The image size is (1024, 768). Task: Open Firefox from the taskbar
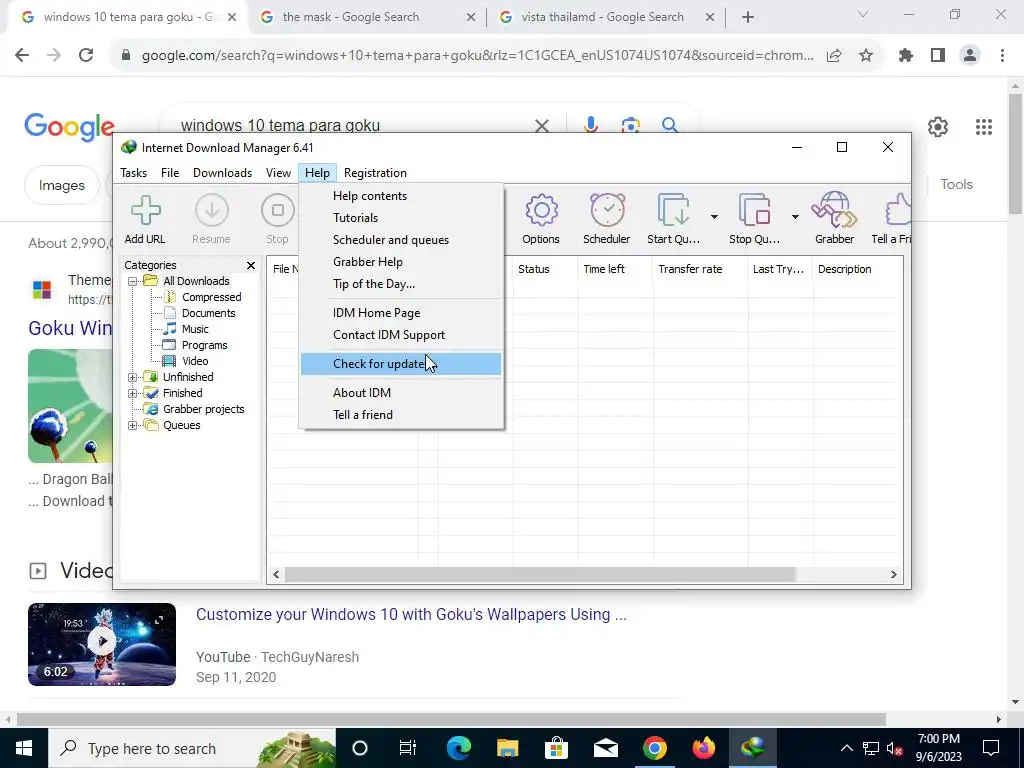[x=703, y=748]
